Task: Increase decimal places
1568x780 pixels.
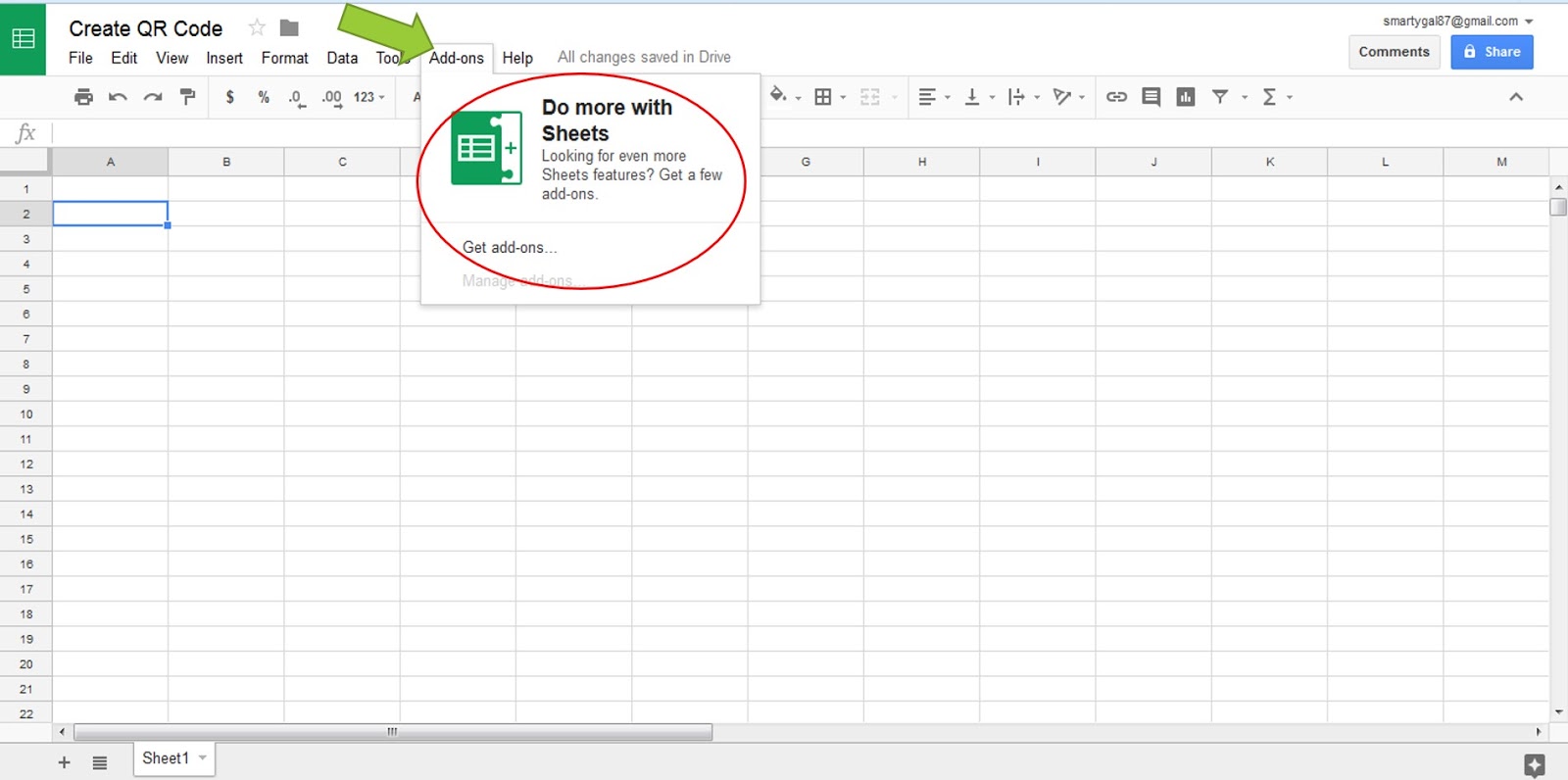Action: click(332, 98)
